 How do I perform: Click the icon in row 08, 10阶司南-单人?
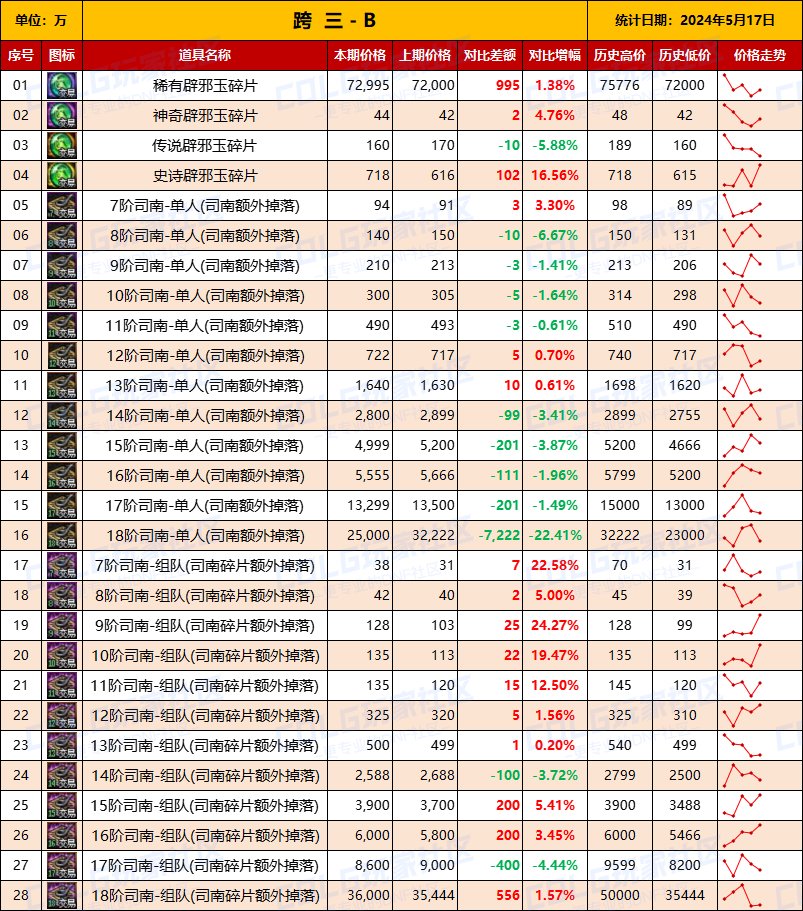(x=62, y=295)
